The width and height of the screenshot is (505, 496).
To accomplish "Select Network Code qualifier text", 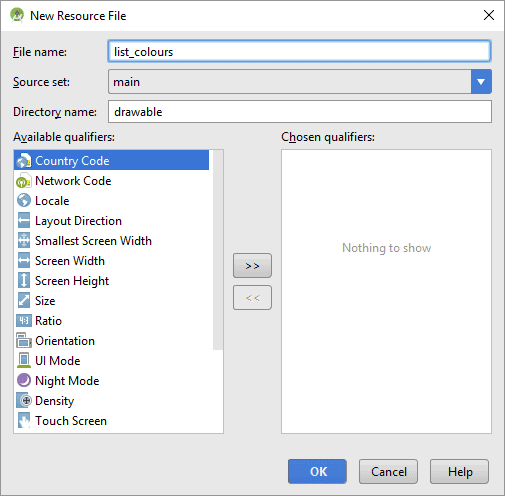I will [73, 181].
